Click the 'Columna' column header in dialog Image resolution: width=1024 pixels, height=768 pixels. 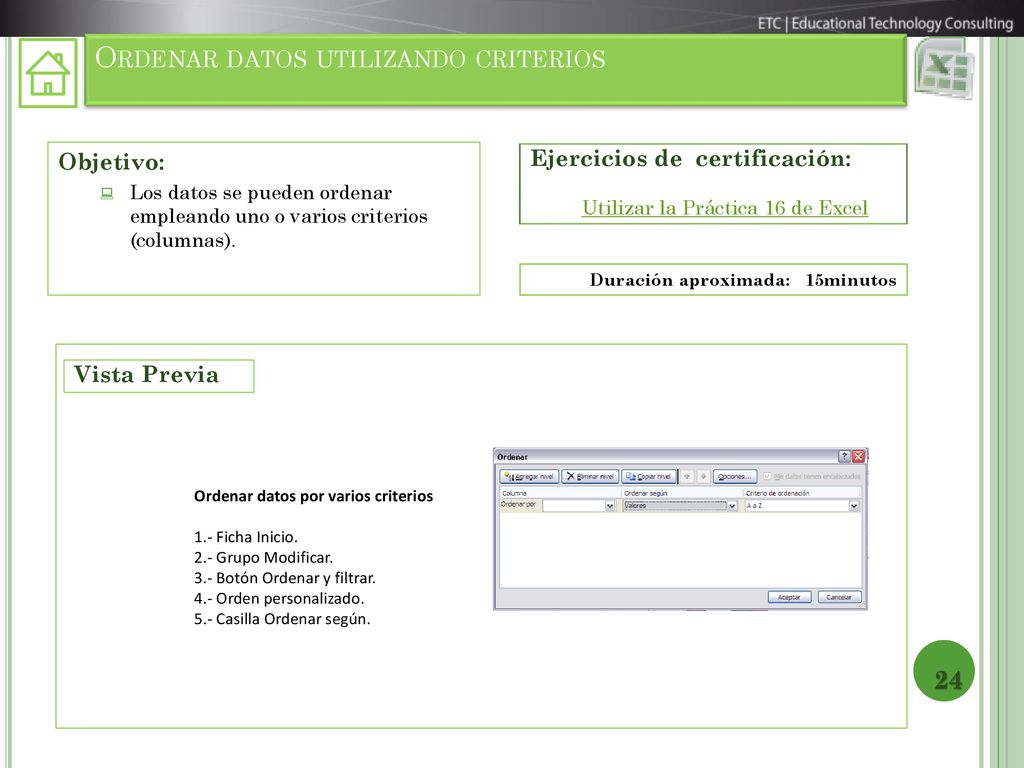click(514, 493)
